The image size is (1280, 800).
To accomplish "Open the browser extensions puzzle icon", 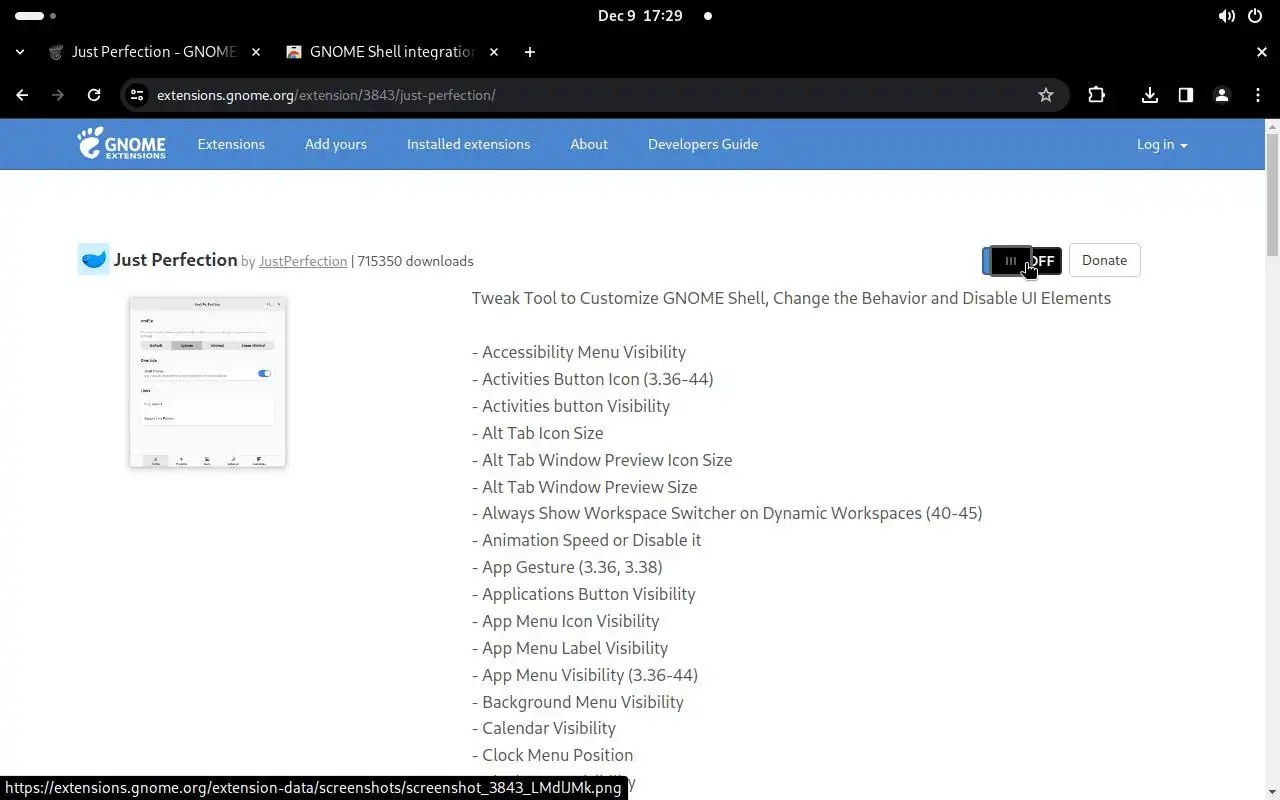I will click(x=1097, y=95).
